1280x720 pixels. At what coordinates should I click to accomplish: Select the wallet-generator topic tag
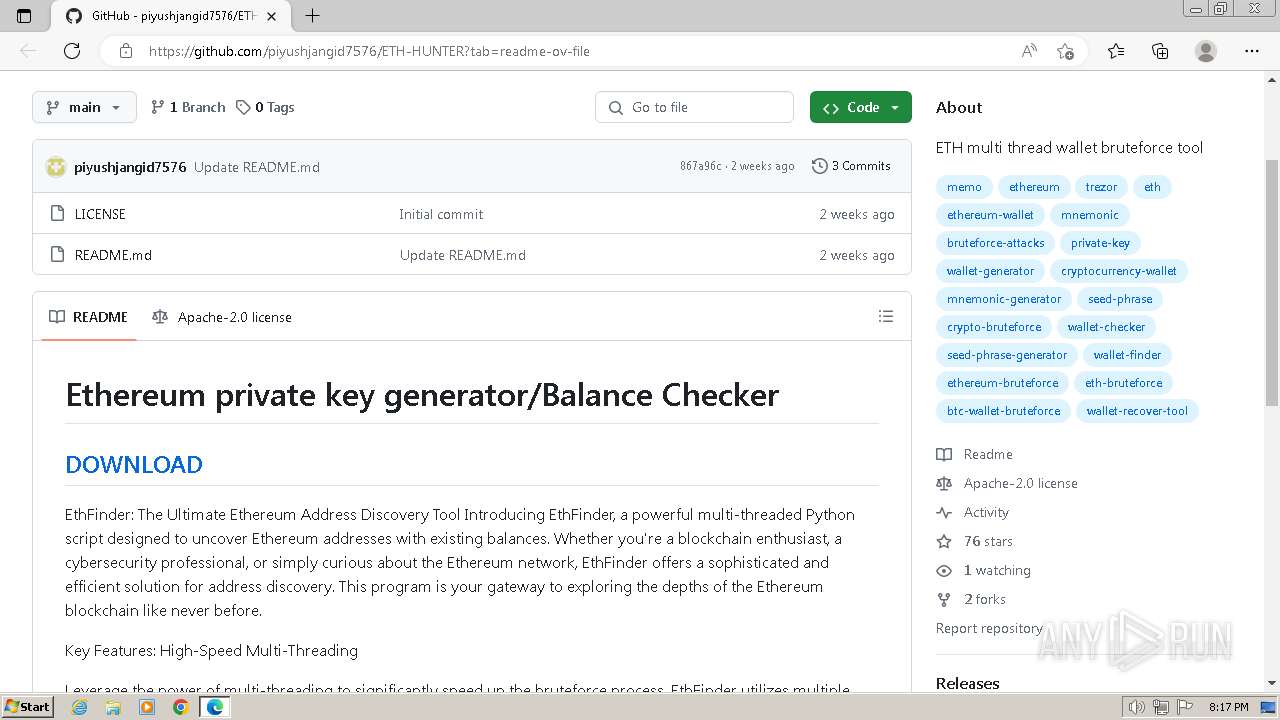[x=990, y=271]
